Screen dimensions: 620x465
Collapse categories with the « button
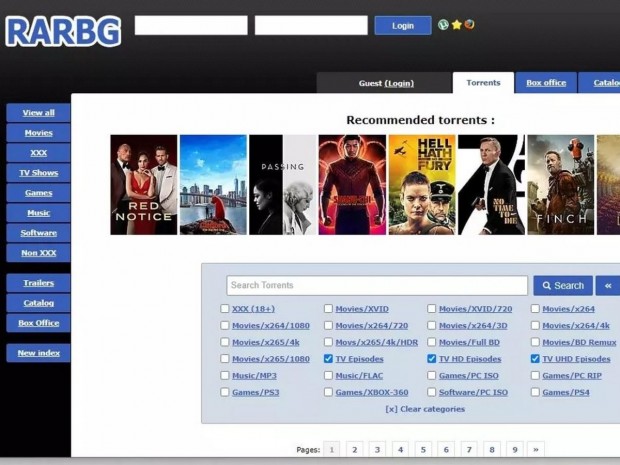[x=608, y=285]
